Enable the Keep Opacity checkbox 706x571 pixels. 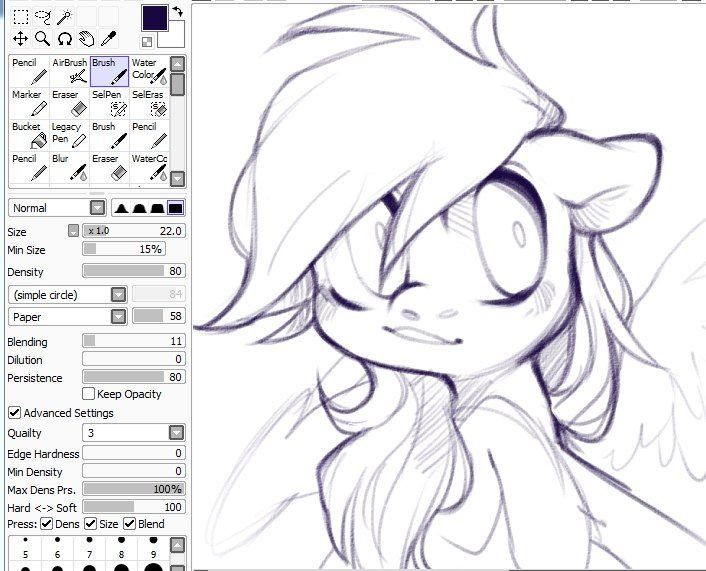click(x=89, y=394)
